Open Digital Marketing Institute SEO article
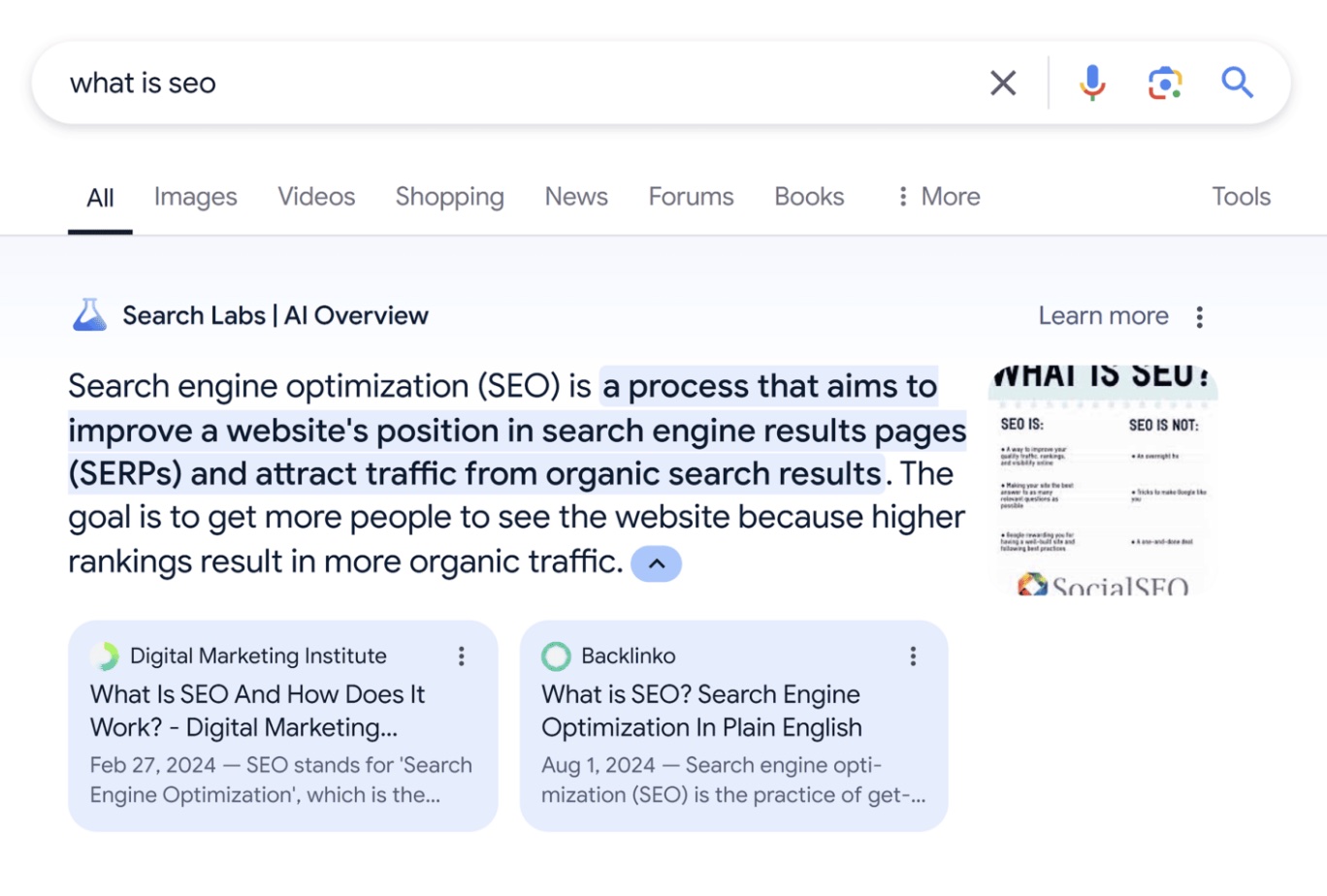1327x896 pixels. pos(258,711)
